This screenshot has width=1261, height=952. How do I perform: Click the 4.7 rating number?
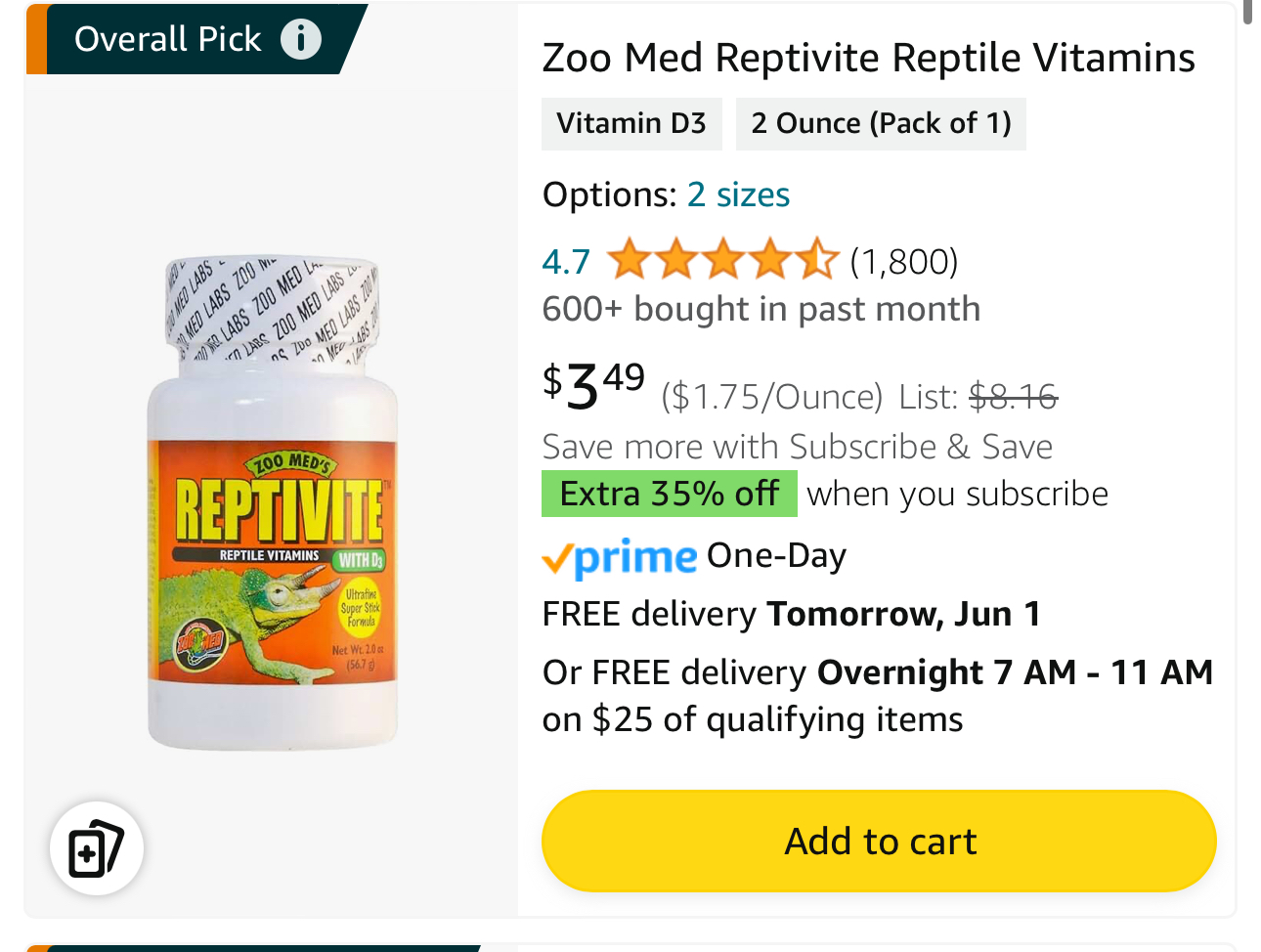pos(566,262)
